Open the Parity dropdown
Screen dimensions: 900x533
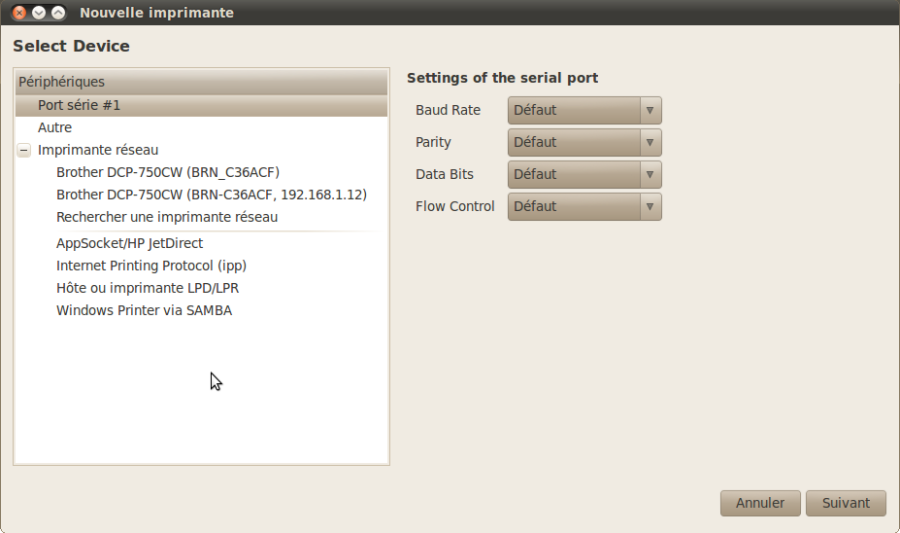tap(584, 142)
